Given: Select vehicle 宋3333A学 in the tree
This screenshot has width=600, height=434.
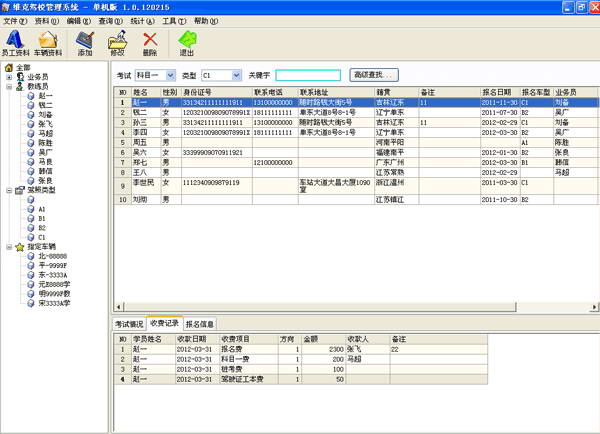Looking at the screenshot, I should pyautogui.click(x=54, y=303).
